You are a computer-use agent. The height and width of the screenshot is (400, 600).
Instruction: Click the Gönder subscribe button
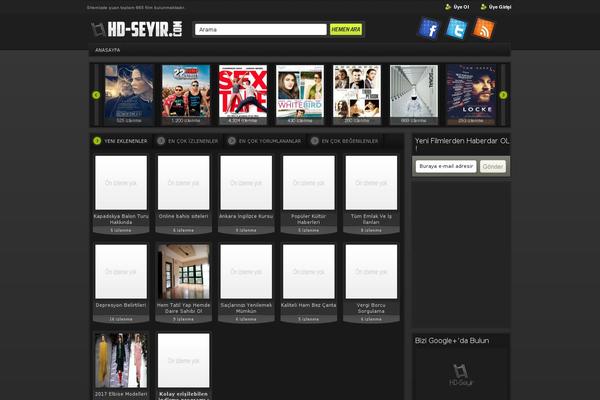click(x=493, y=167)
